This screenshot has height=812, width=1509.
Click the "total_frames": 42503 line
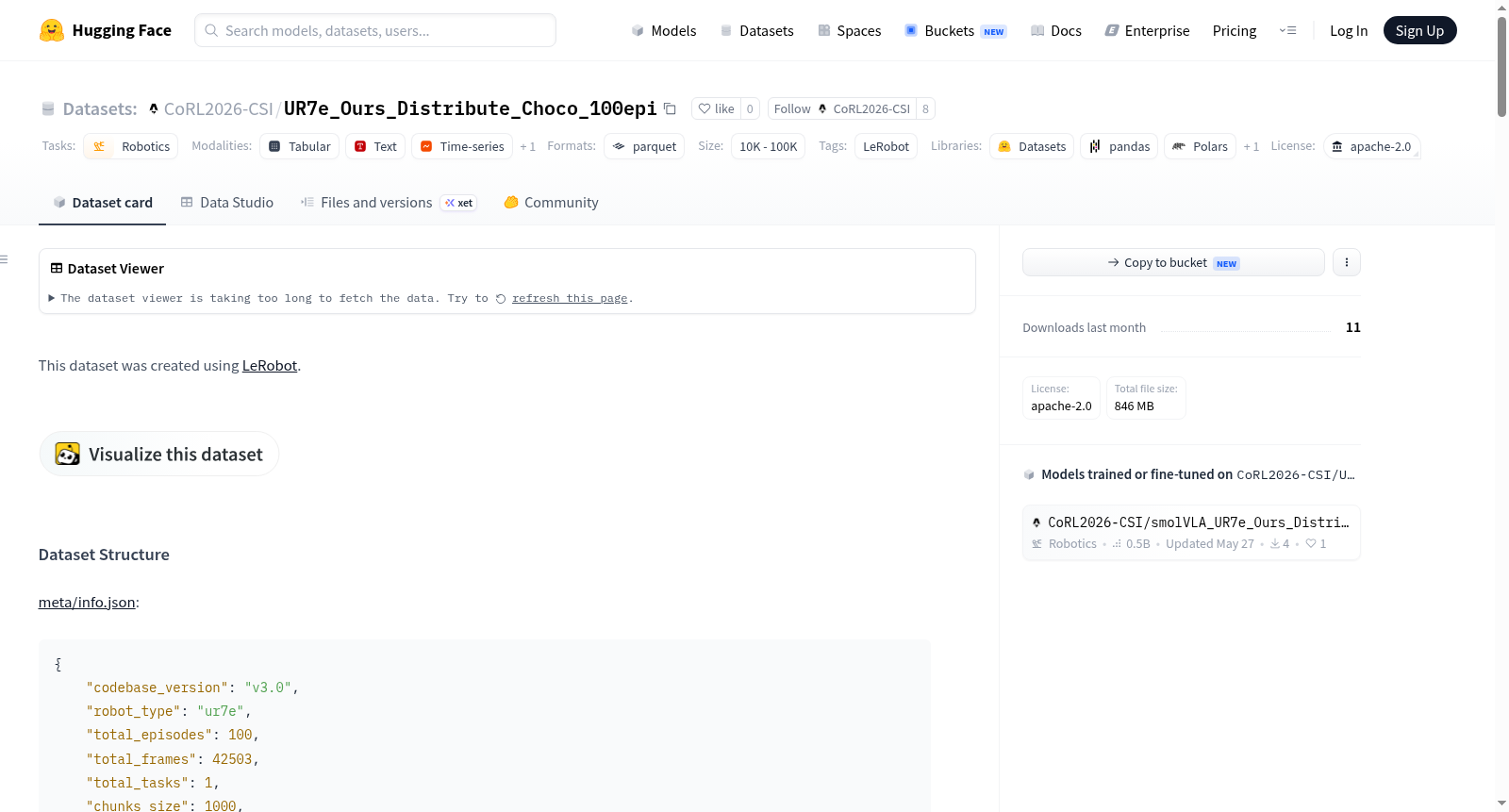click(173, 759)
